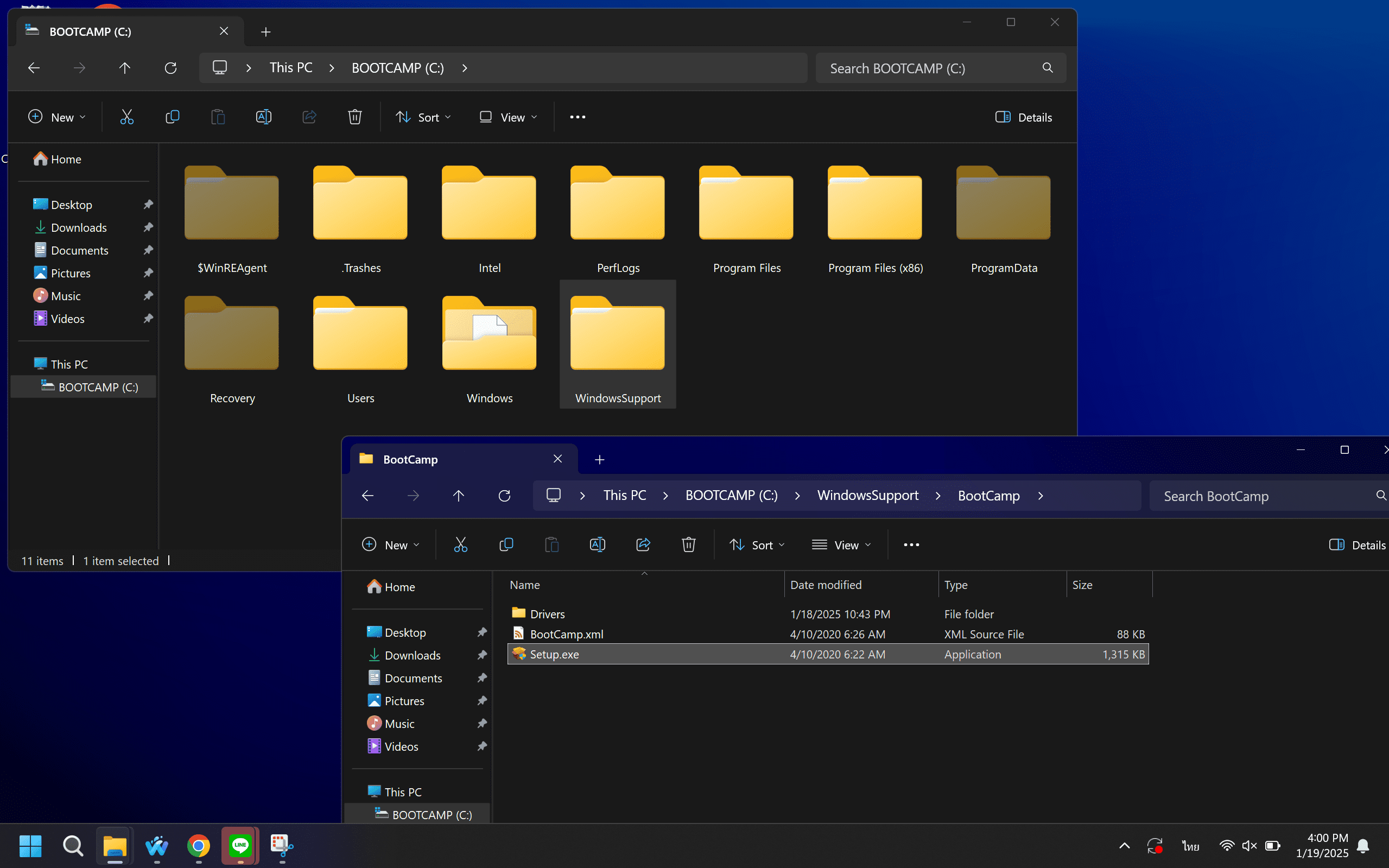Click the Cut icon in BOOTCAMP window toolbar

click(127, 117)
